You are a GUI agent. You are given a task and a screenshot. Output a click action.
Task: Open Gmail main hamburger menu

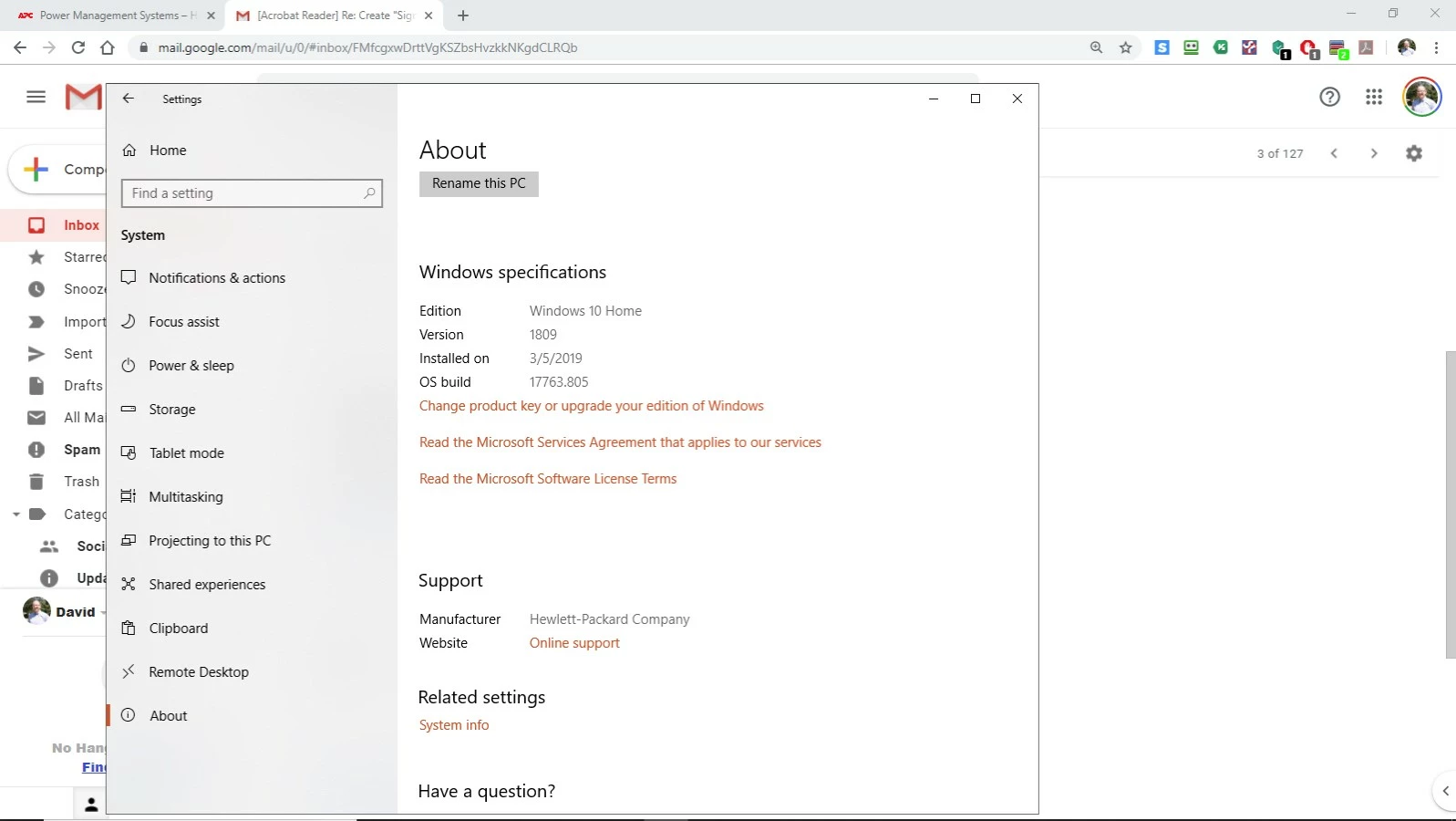tap(36, 97)
